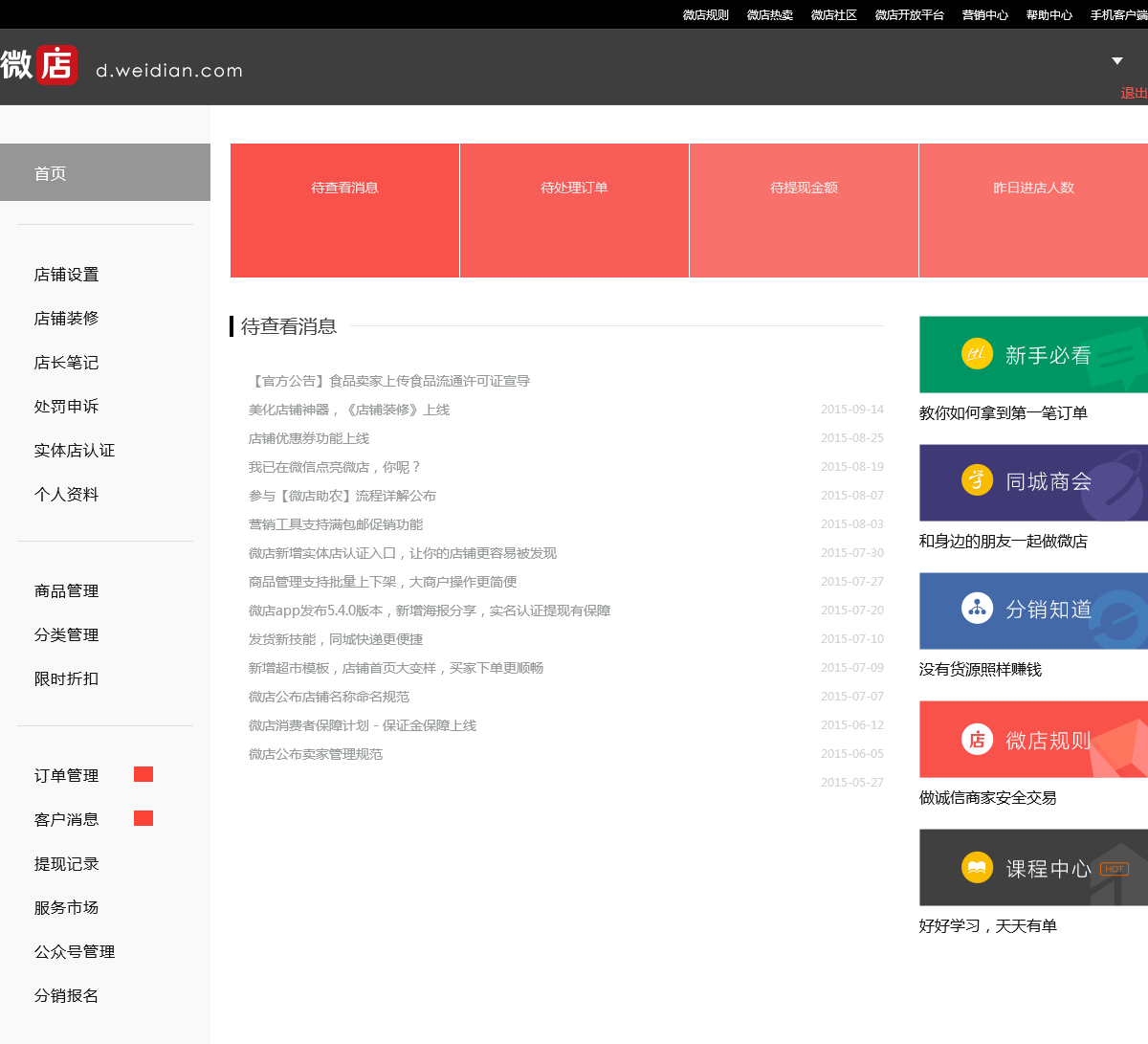
Task: Click the 待提现金额 red tile
Action: point(804,211)
